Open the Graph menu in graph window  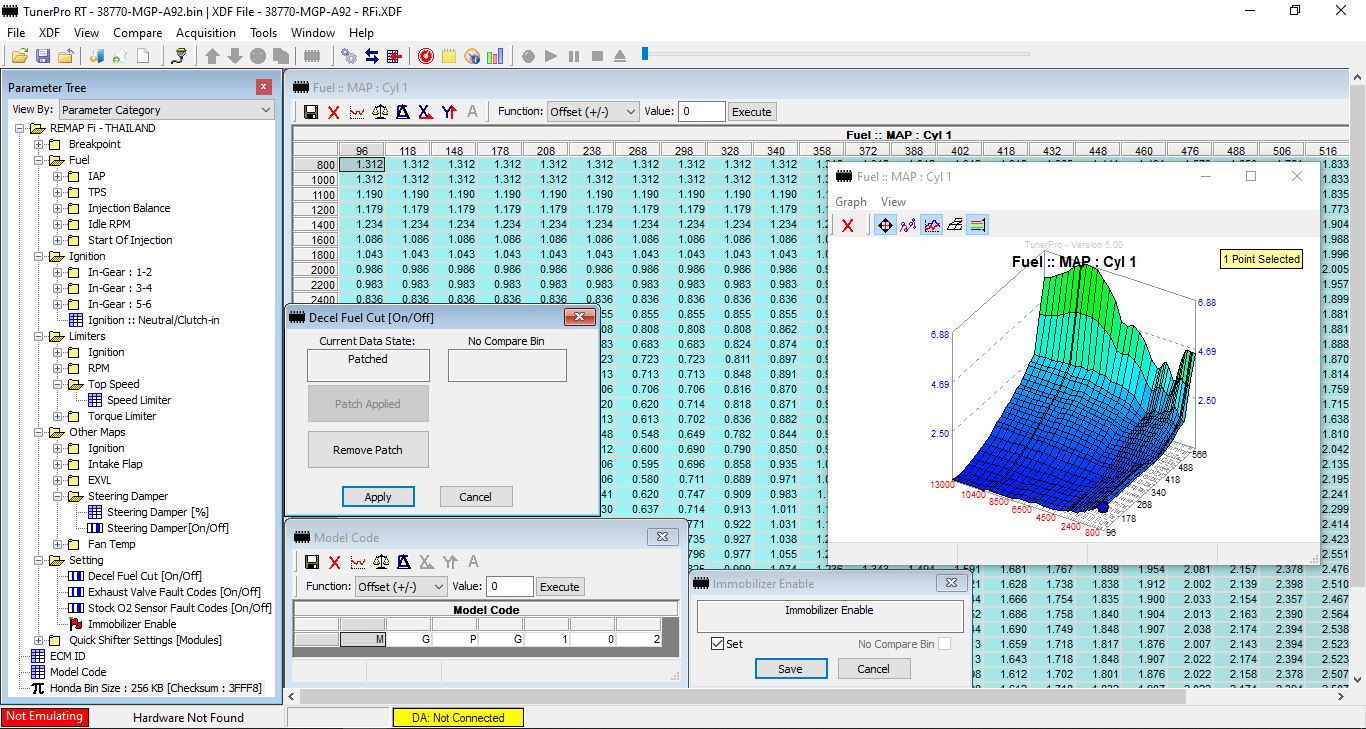coord(851,202)
